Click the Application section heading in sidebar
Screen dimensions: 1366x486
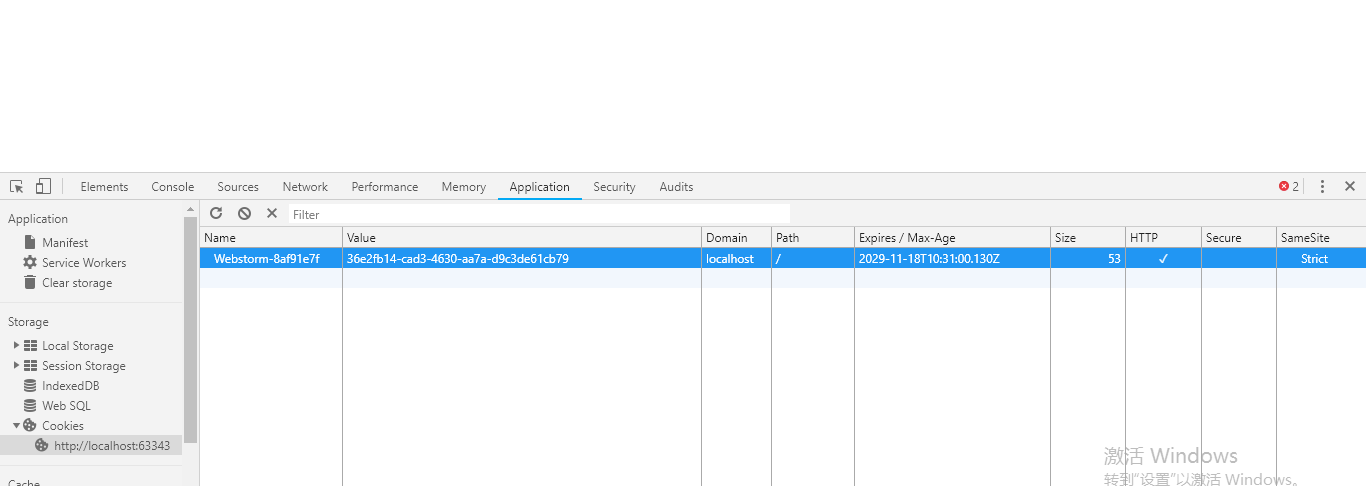point(38,219)
